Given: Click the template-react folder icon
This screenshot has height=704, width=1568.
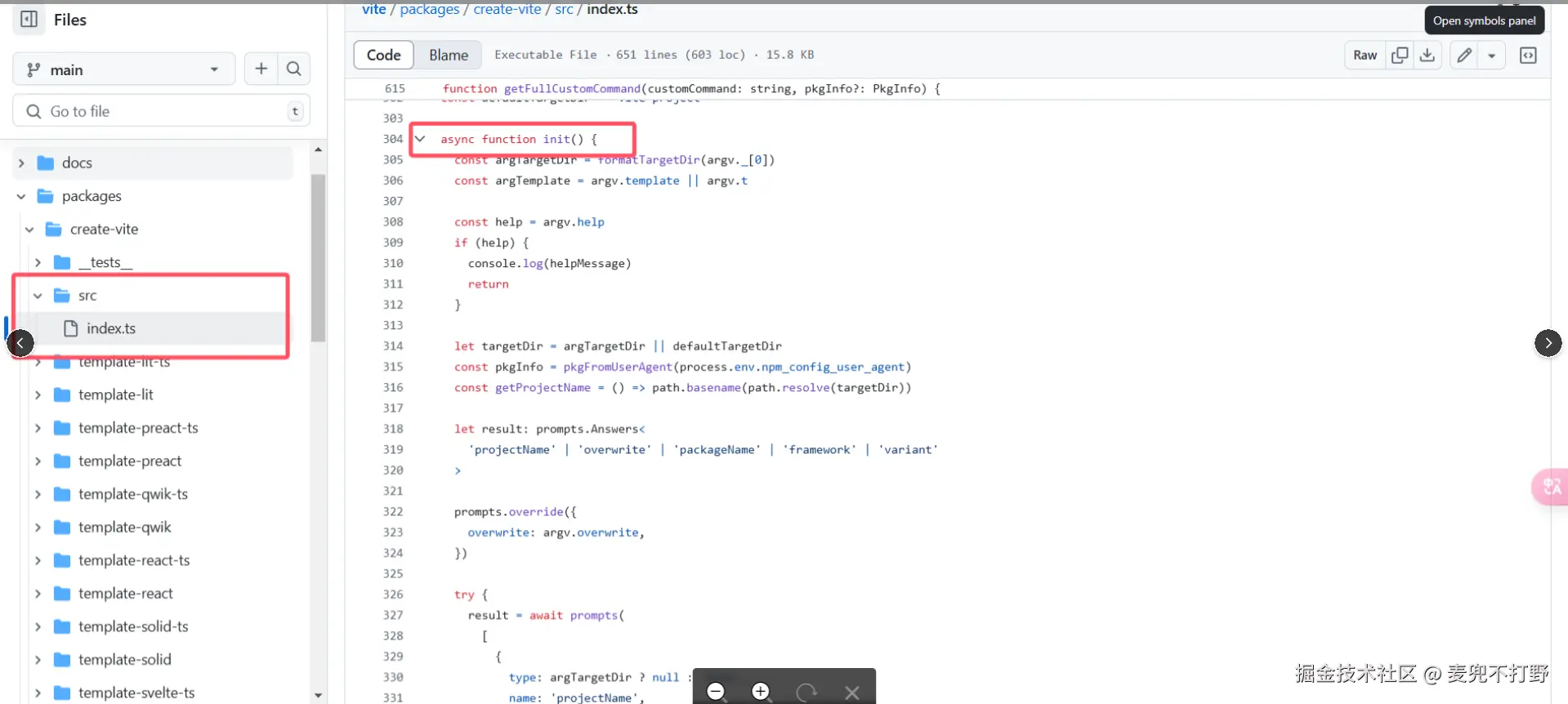Looking at the screenshot, I should click(62, 593).
